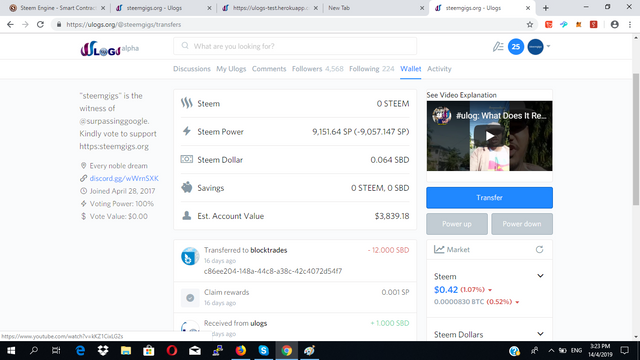This screenshot has height=360, width=640.
Task: Click the page vertical scrollbar
Action: (636, 139)
